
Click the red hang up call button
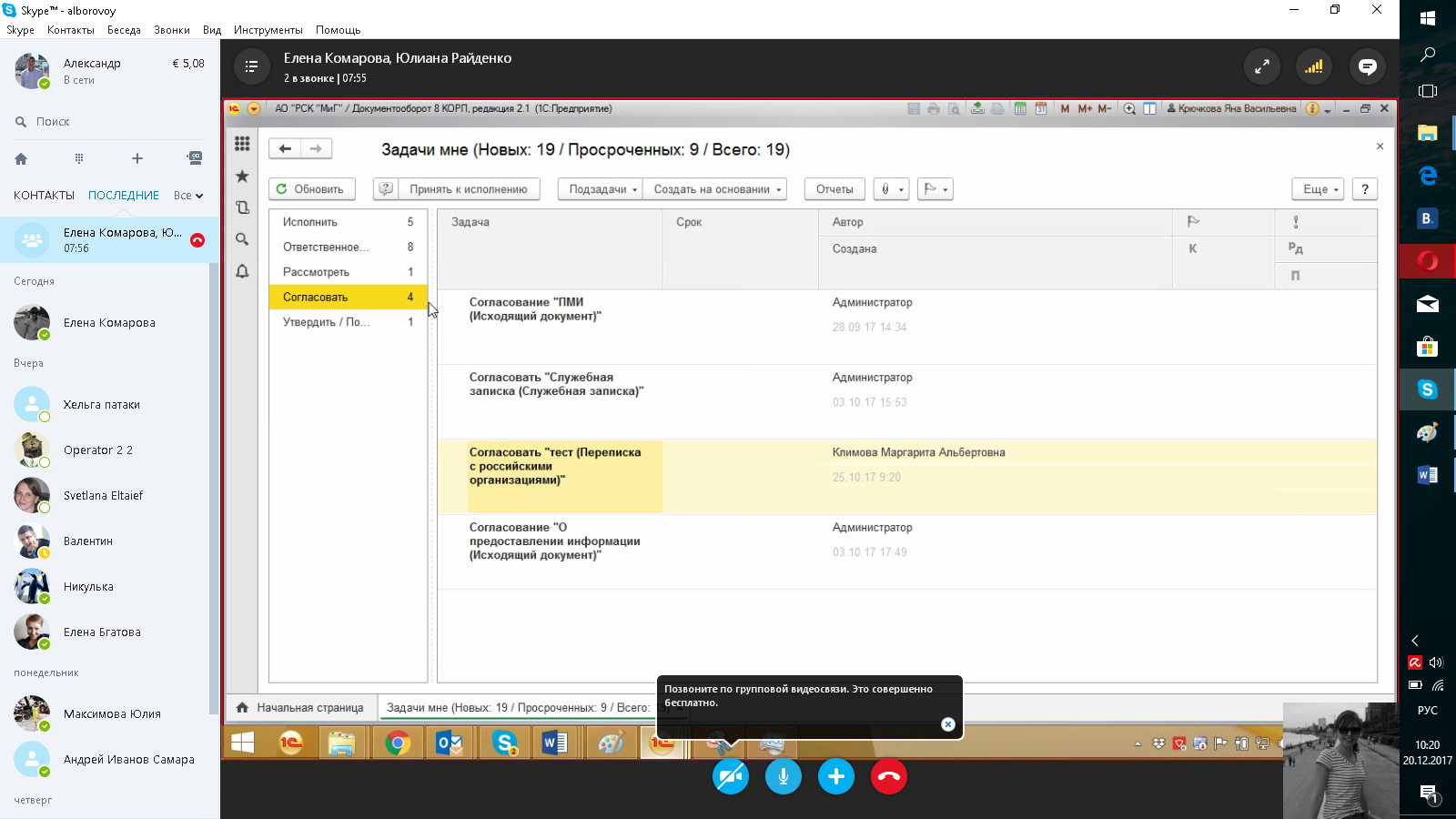[x=888, y=776]
